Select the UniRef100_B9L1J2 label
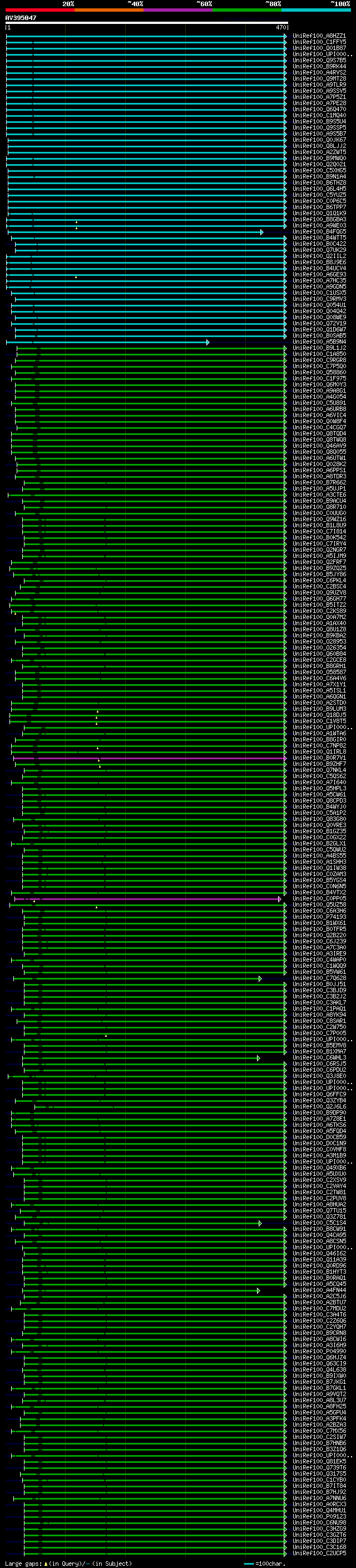This screenshot has width=356, height=1568. [x=319, y=348]
